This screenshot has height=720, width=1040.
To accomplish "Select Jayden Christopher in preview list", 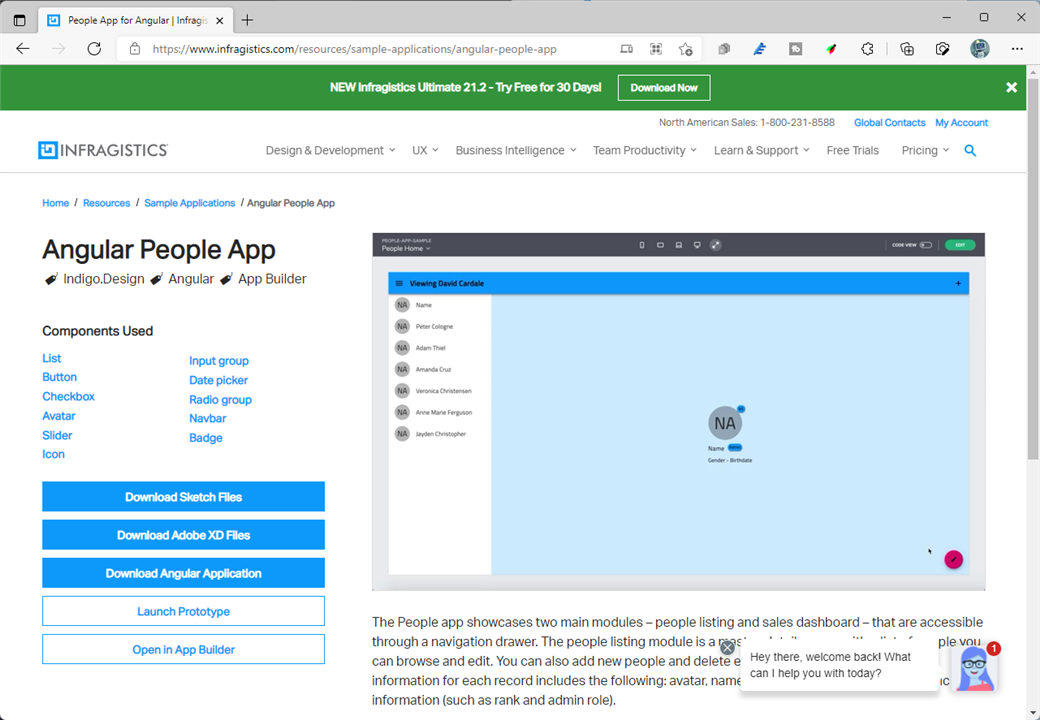I will click(x=440, y=434).
